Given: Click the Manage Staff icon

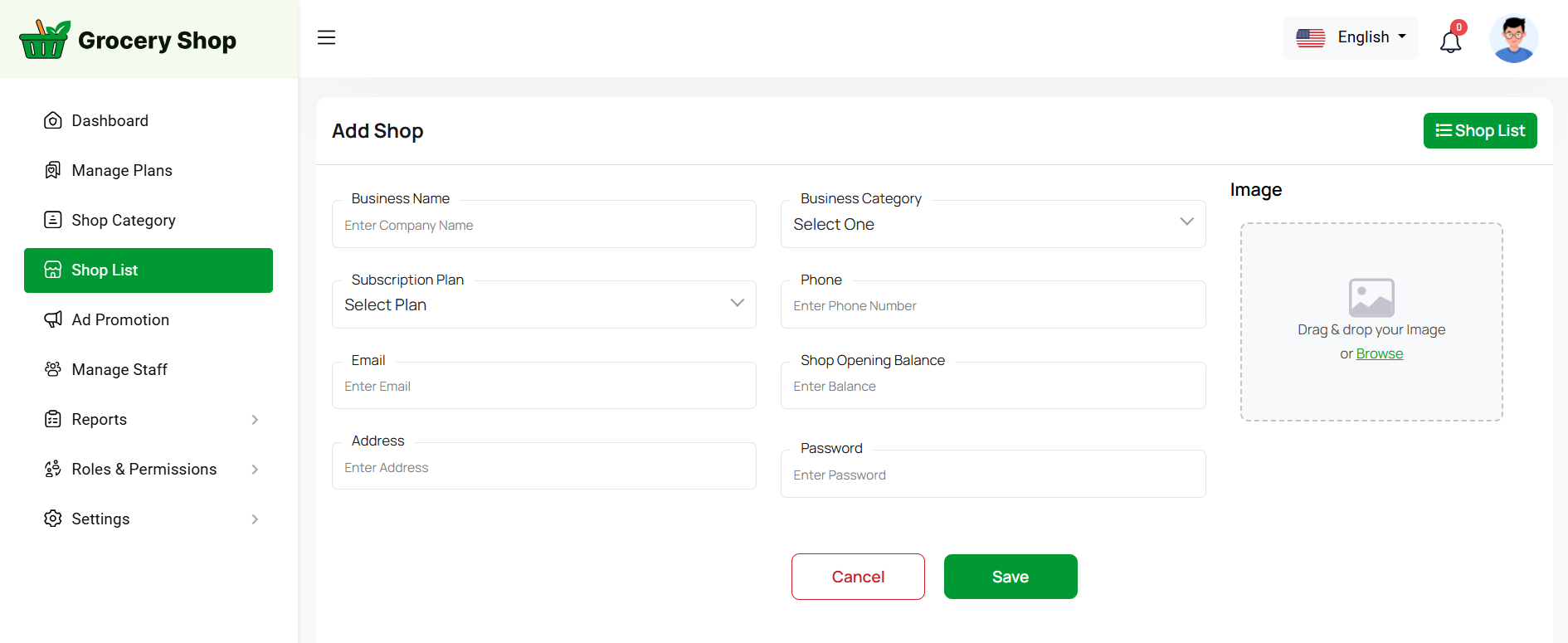Looking at the screenshot, I should pyautogui.click(x=53, y=369).
